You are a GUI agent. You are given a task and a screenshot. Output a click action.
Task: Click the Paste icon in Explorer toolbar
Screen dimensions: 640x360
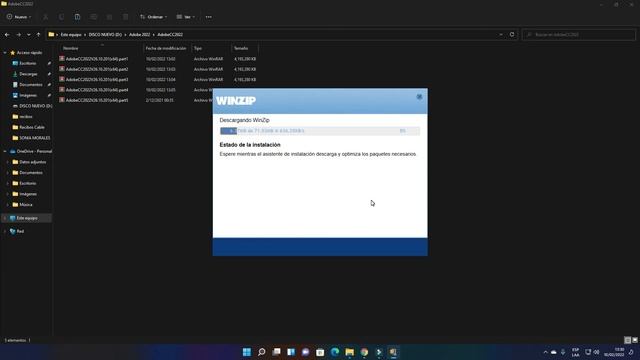(77, 17)
